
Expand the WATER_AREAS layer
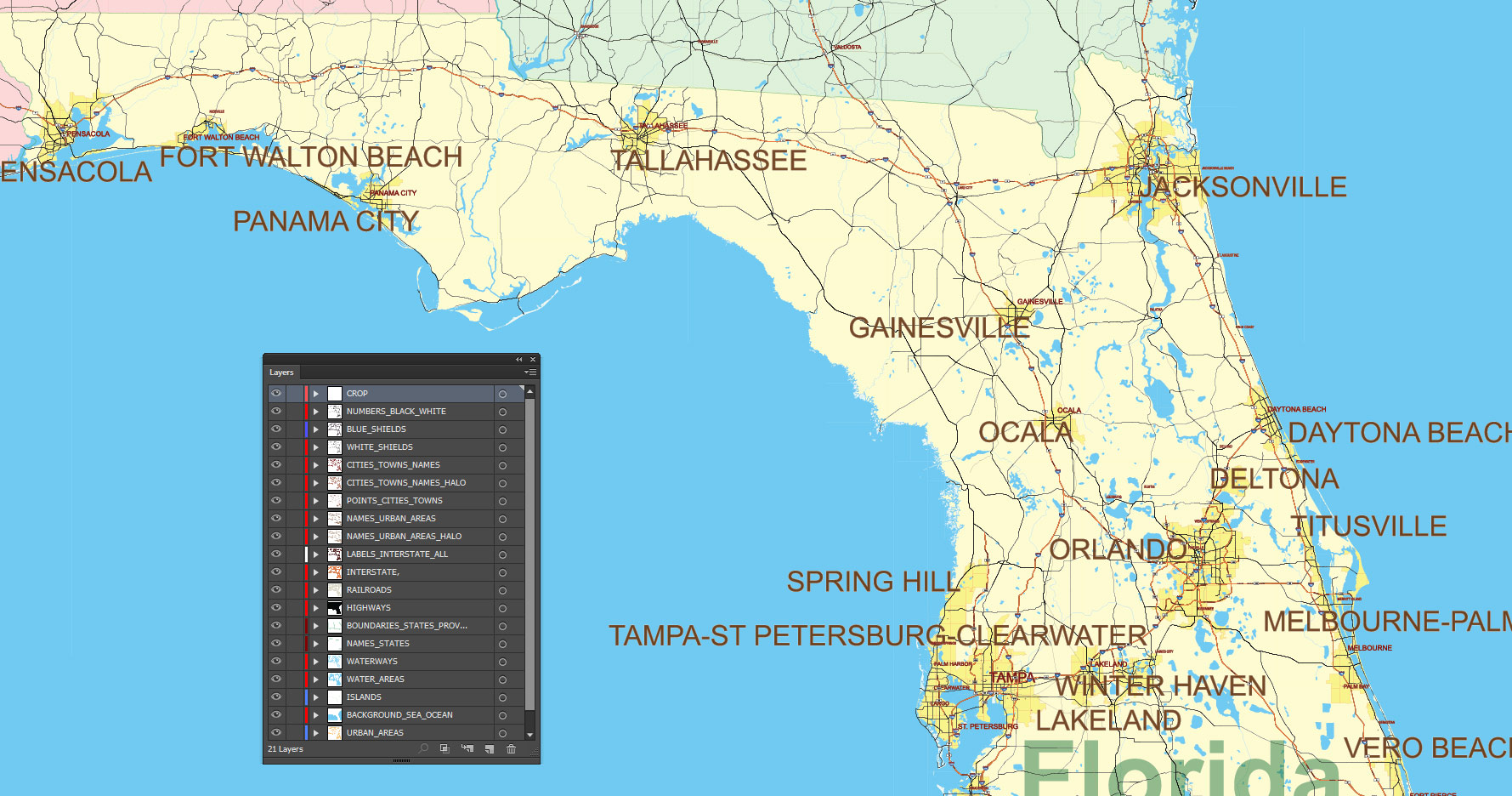point(316,679)
